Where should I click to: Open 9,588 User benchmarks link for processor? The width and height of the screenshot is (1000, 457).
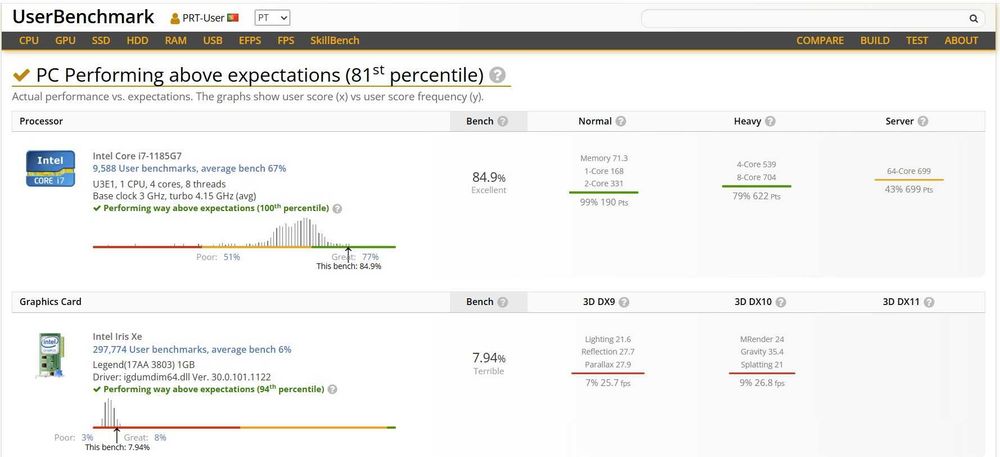[x=189, y=168]
